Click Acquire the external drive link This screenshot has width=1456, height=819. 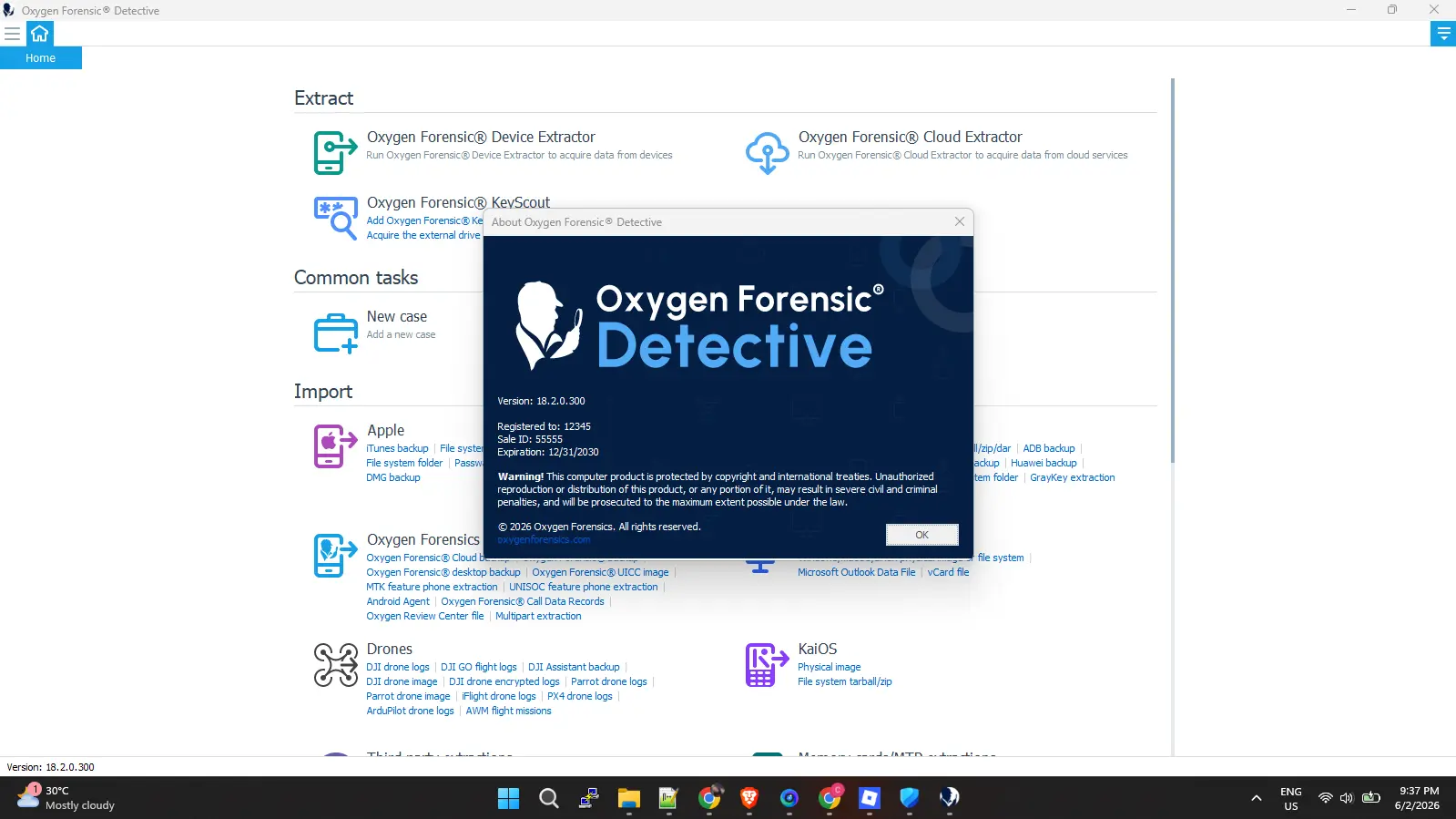(423, 235)
